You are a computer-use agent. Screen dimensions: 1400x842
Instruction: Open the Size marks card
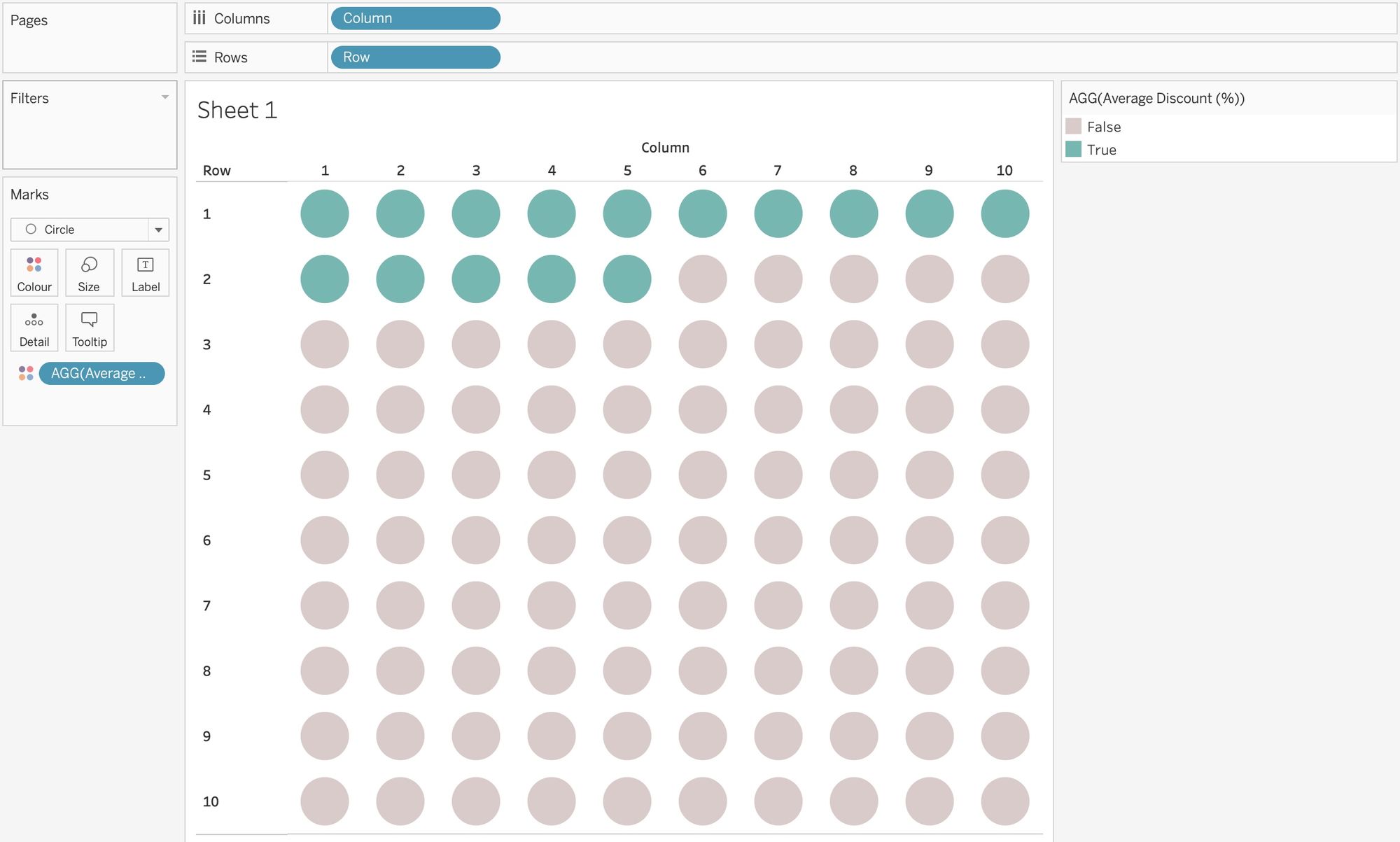(89, 273)
